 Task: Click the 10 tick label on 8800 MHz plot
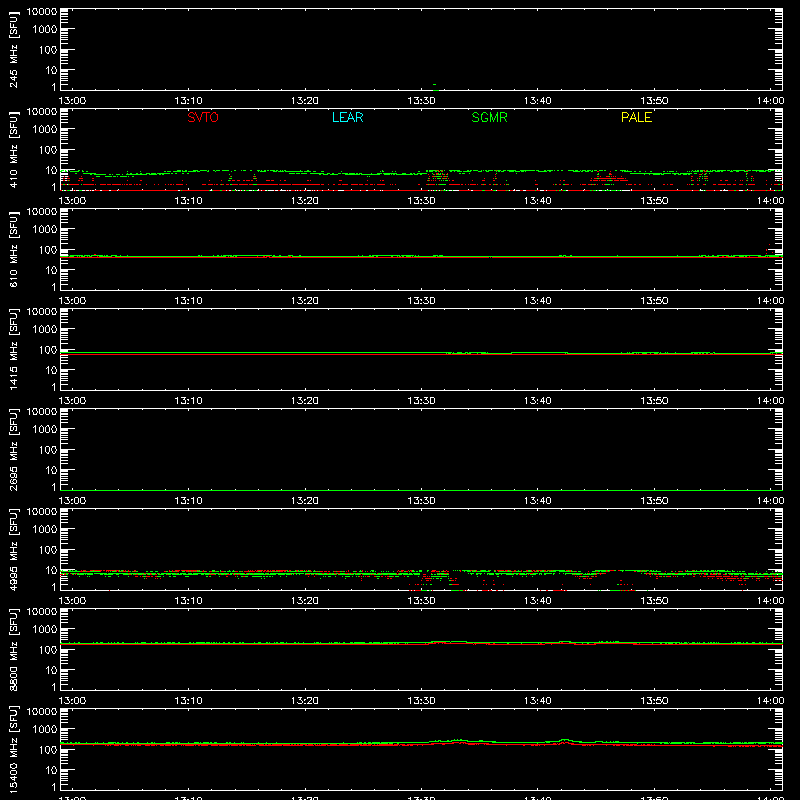(51, 670)
